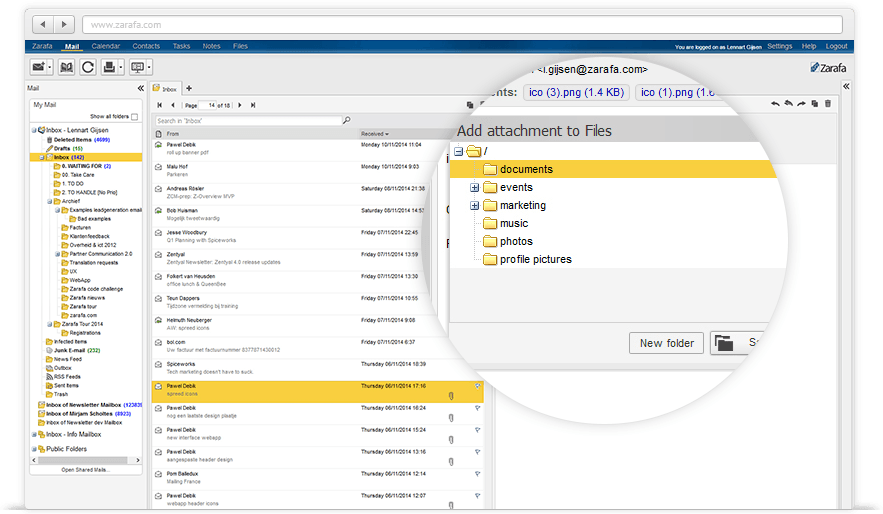Toggle the Show all folders checkbox

(135, 117)
